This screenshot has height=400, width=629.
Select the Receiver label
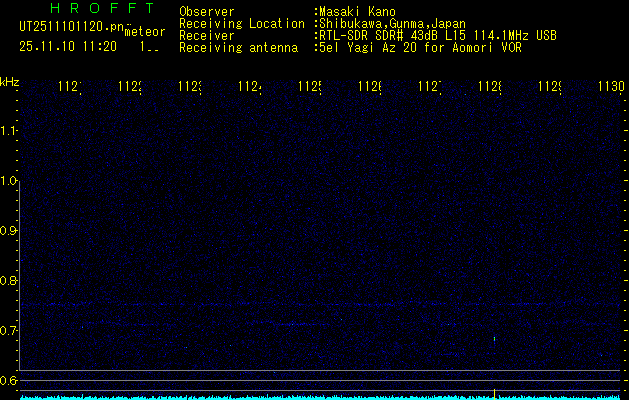pos(207,36)
